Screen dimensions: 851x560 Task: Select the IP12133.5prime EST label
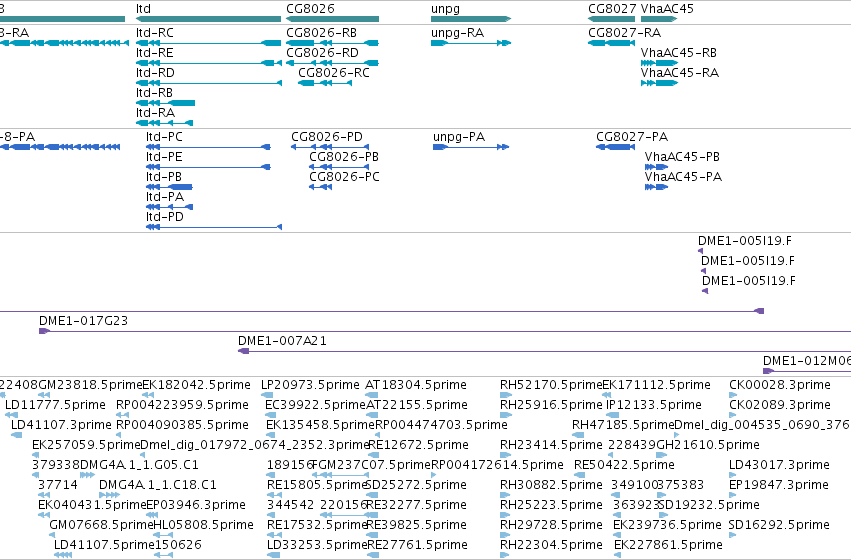click(x=653, y=405)
